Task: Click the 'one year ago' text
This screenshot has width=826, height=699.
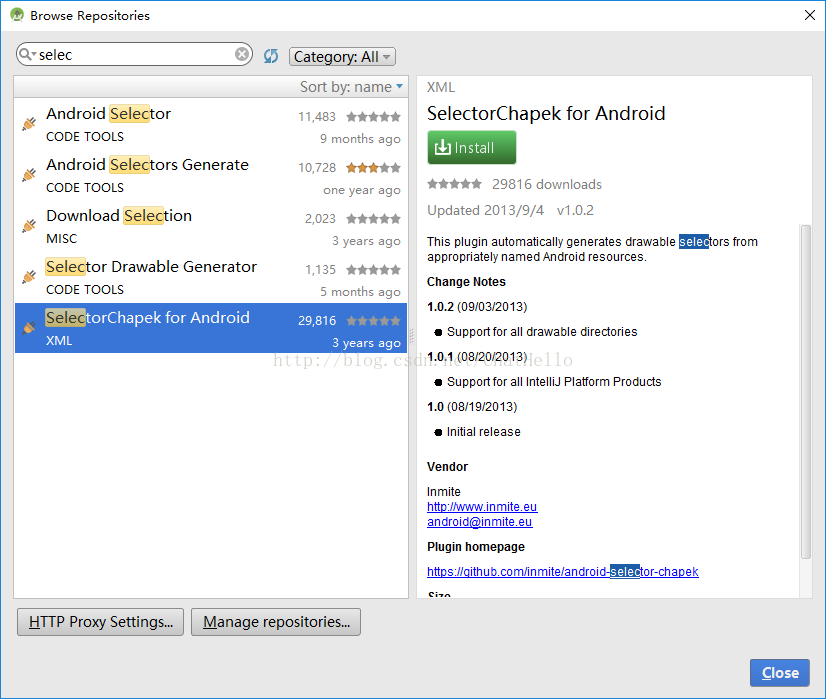Action: 362,190
